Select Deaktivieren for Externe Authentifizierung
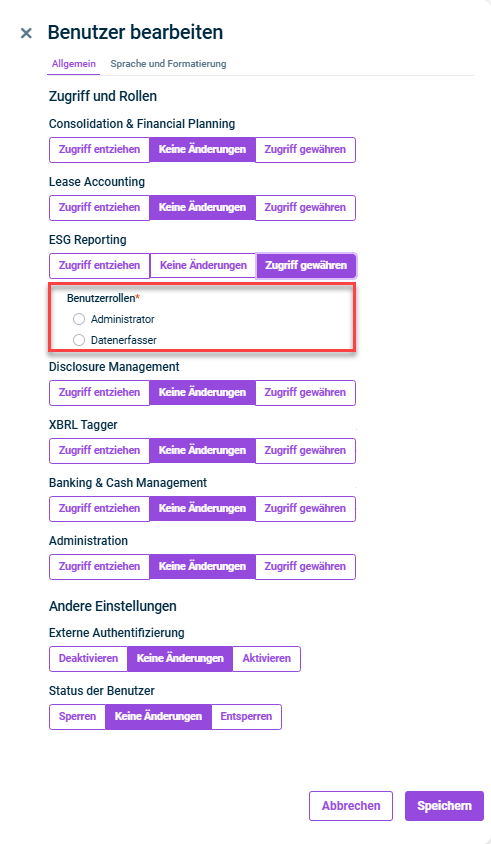The image size is (491, 844). pos(88,659)
